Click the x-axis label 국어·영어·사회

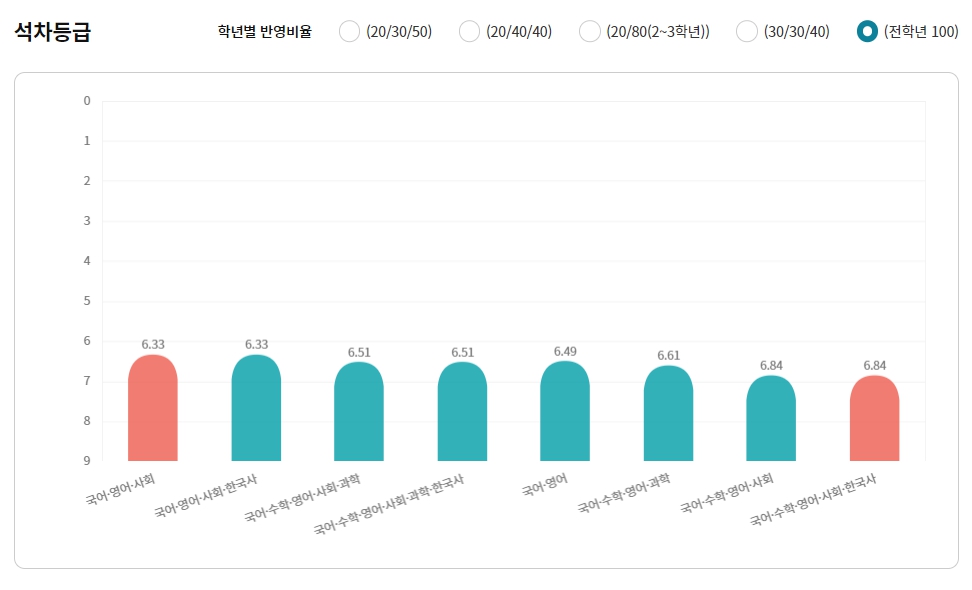click(120, 490)
